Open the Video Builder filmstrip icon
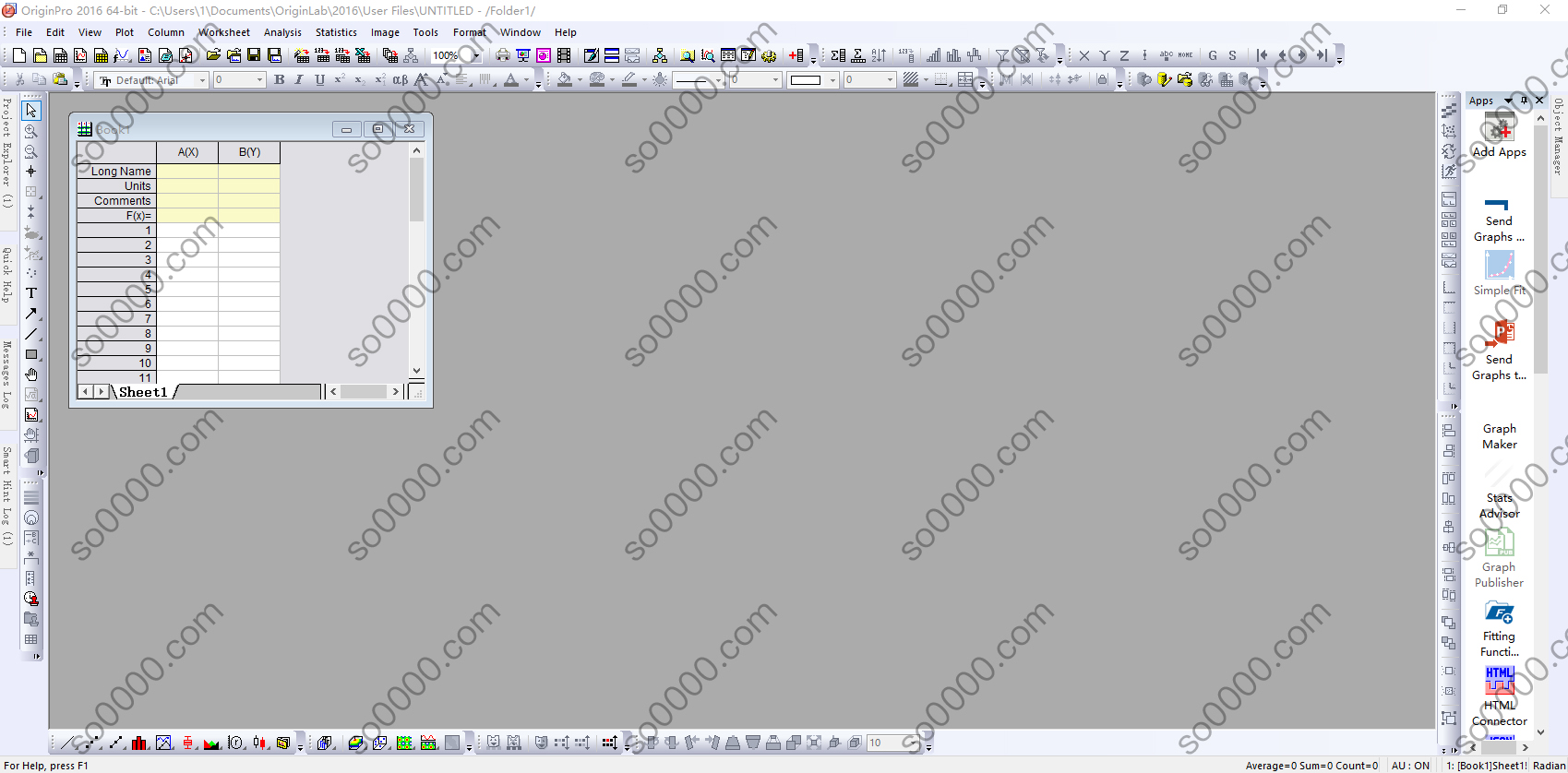 (564, 55)
